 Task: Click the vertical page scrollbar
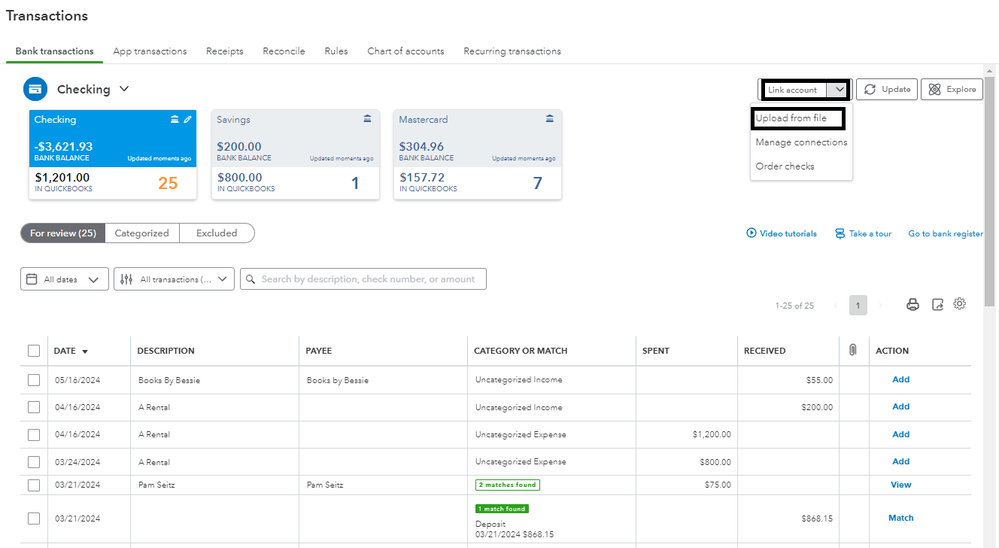[x=990, y=200]
